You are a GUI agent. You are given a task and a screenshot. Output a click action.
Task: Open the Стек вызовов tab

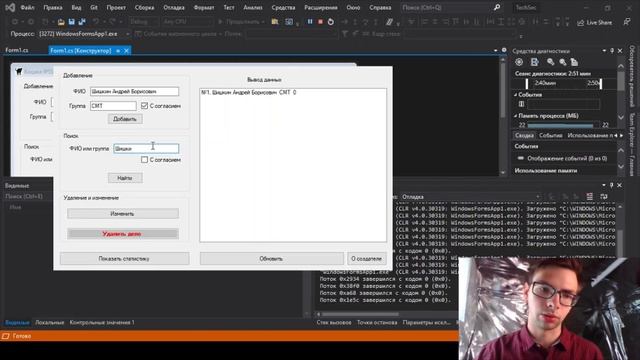pyautogui.click(x=334, y=322)
